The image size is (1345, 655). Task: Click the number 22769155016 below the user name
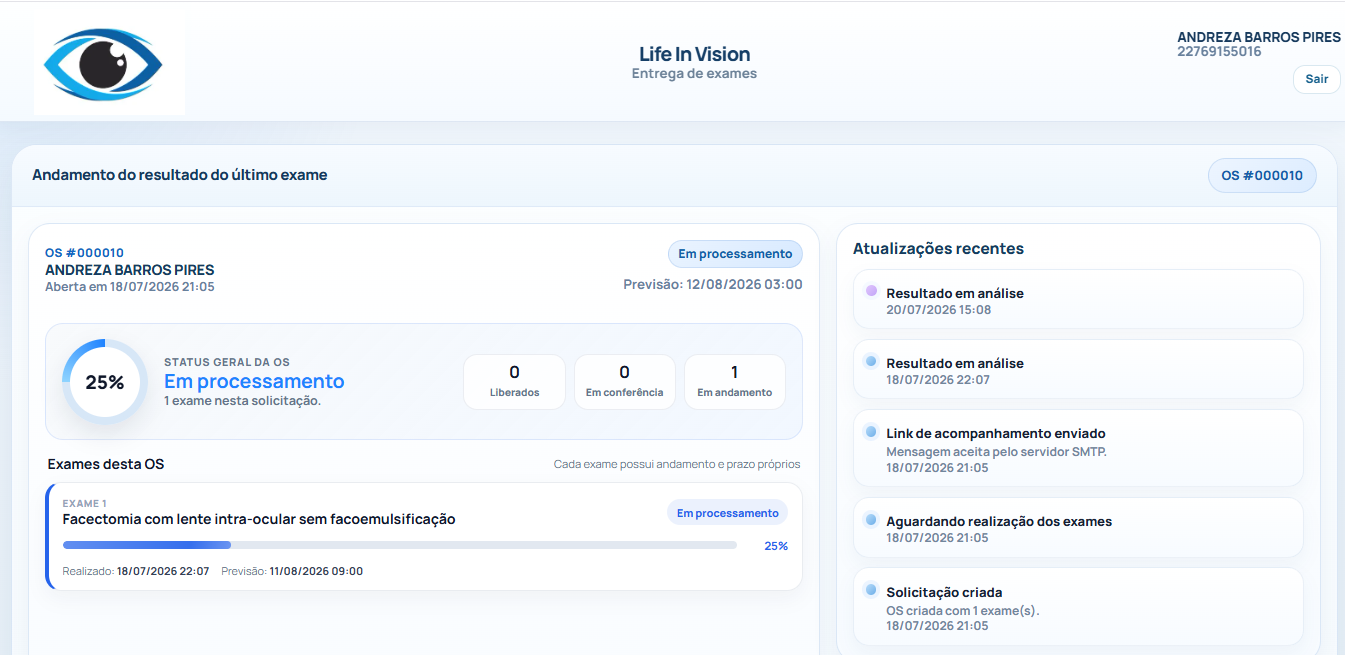[1219, 52]
